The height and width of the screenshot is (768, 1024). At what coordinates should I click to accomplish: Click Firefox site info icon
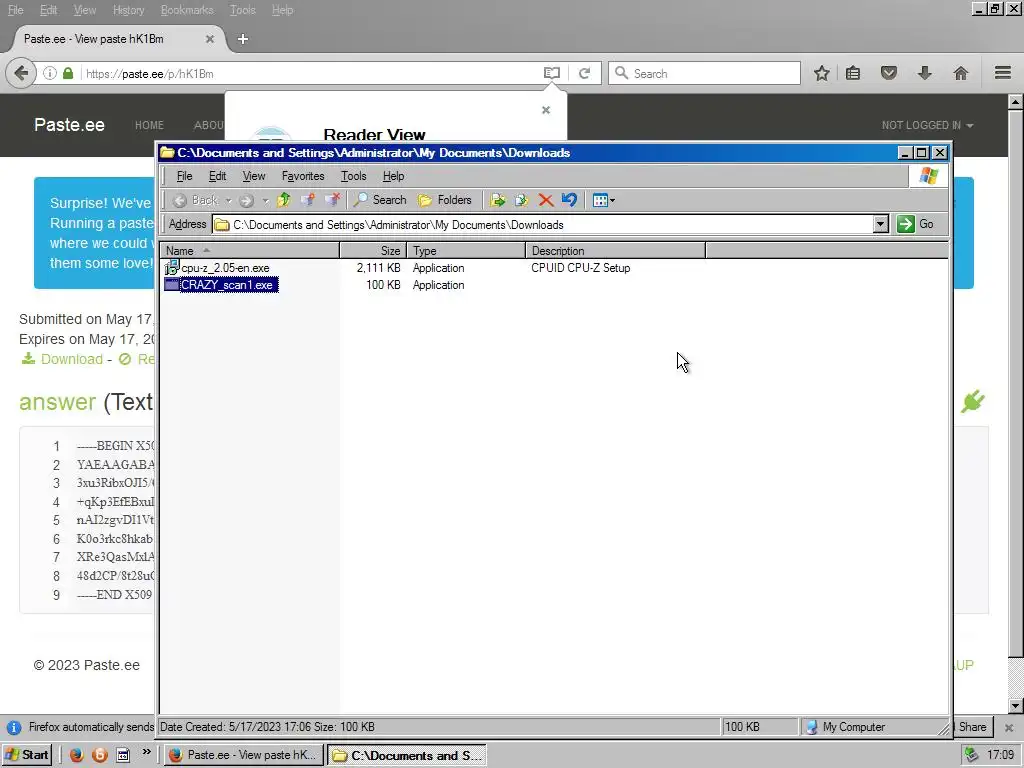pos(50,73)
